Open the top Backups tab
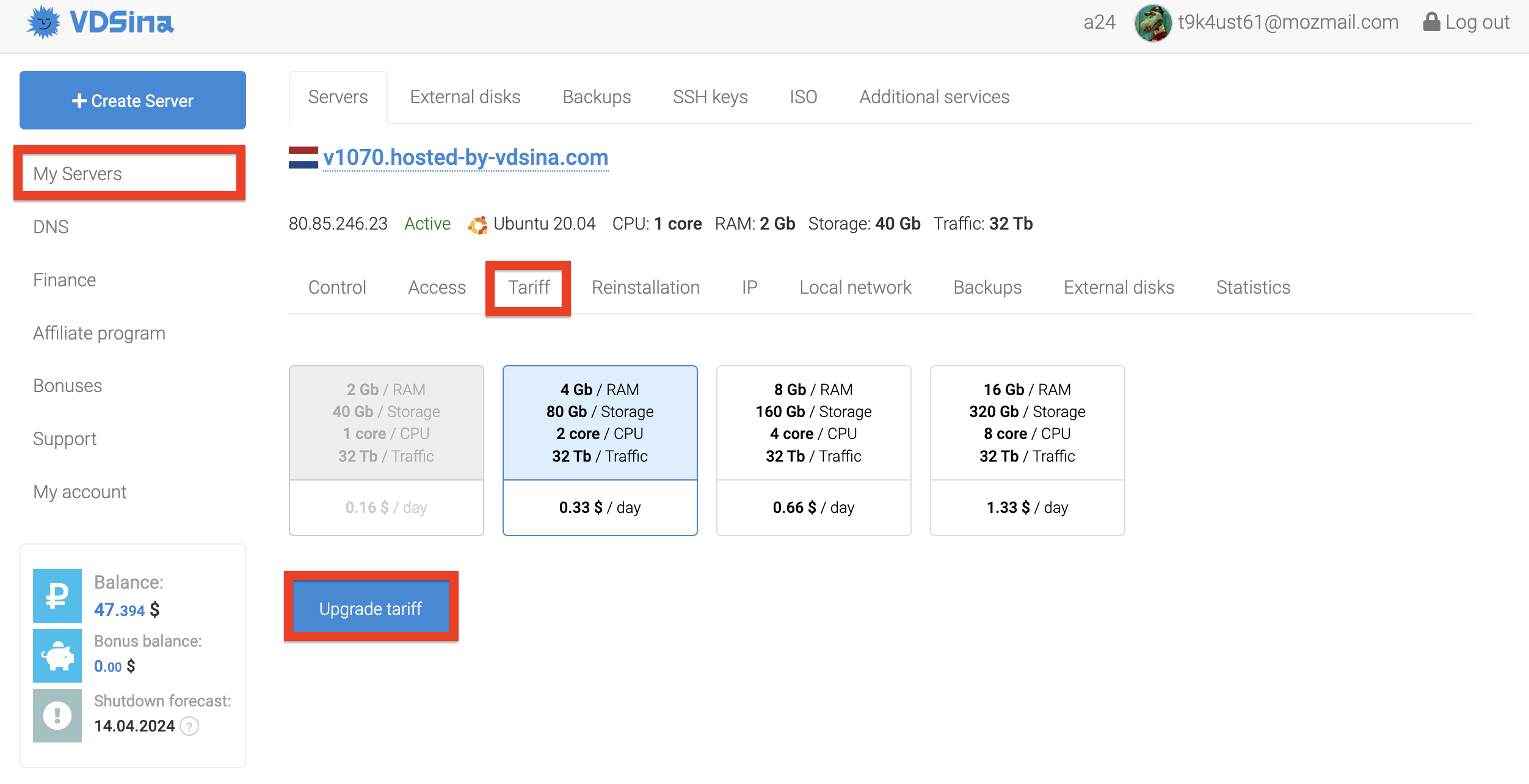 [x=597, y=97]
